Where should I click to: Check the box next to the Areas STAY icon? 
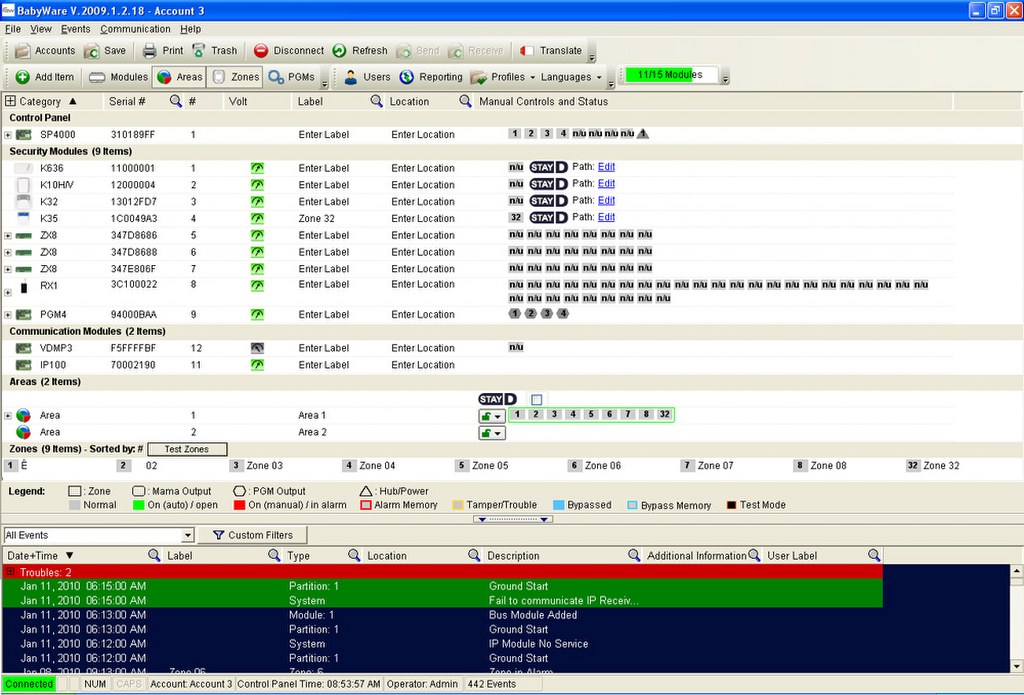pyautogui.click(x=537, y=399)
